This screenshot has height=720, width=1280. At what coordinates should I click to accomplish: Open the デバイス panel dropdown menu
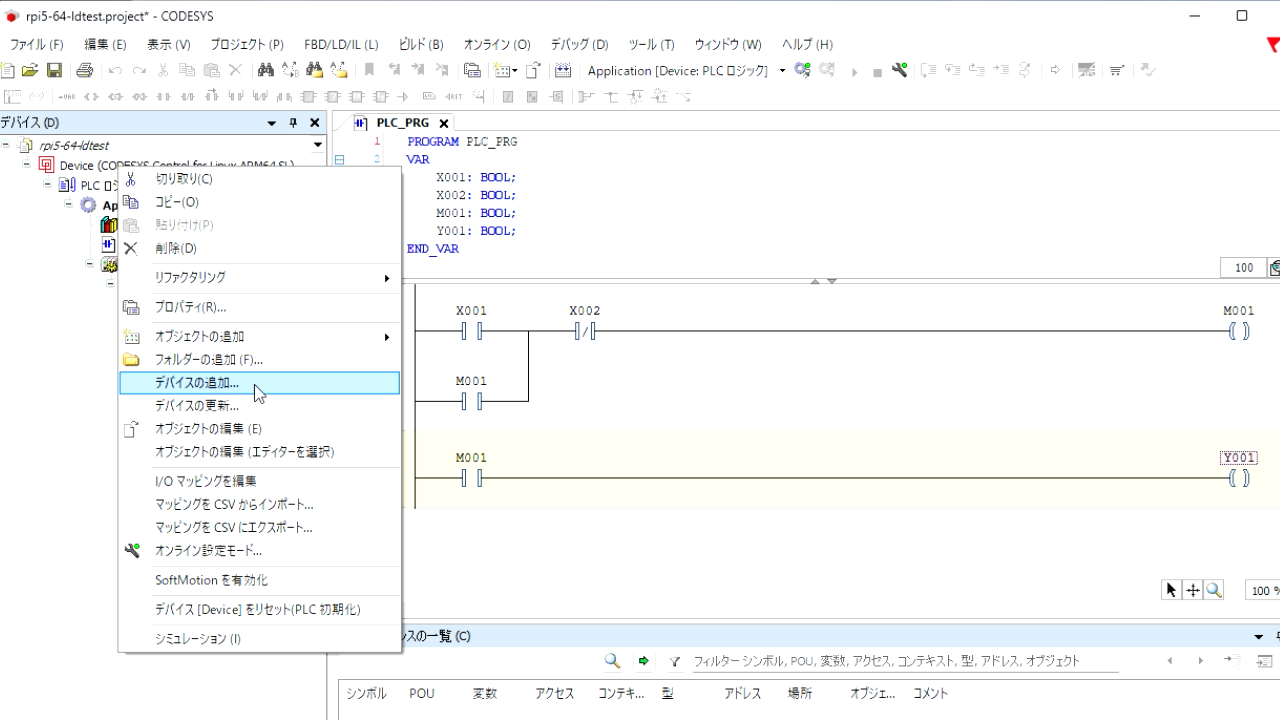[x=270, y=122]
